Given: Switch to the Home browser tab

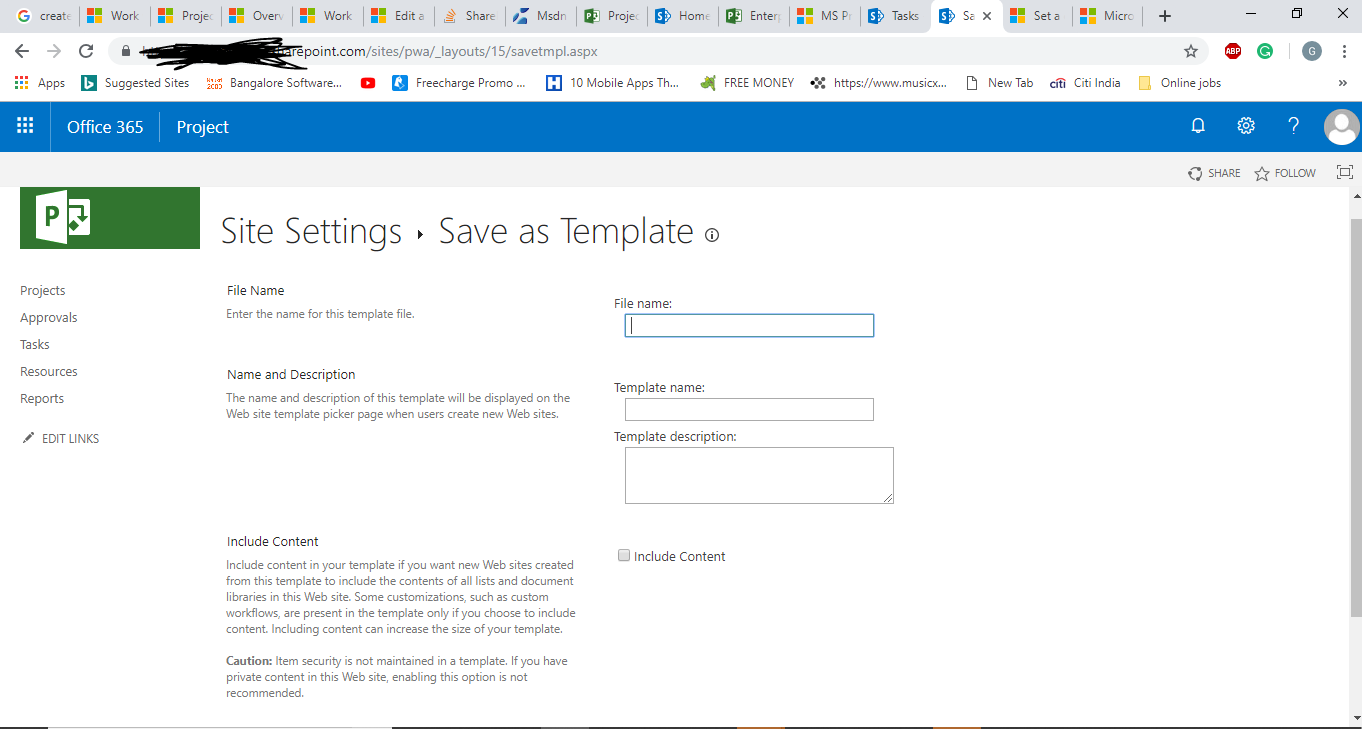Looking at the screenshot, I should coord(682,16).
